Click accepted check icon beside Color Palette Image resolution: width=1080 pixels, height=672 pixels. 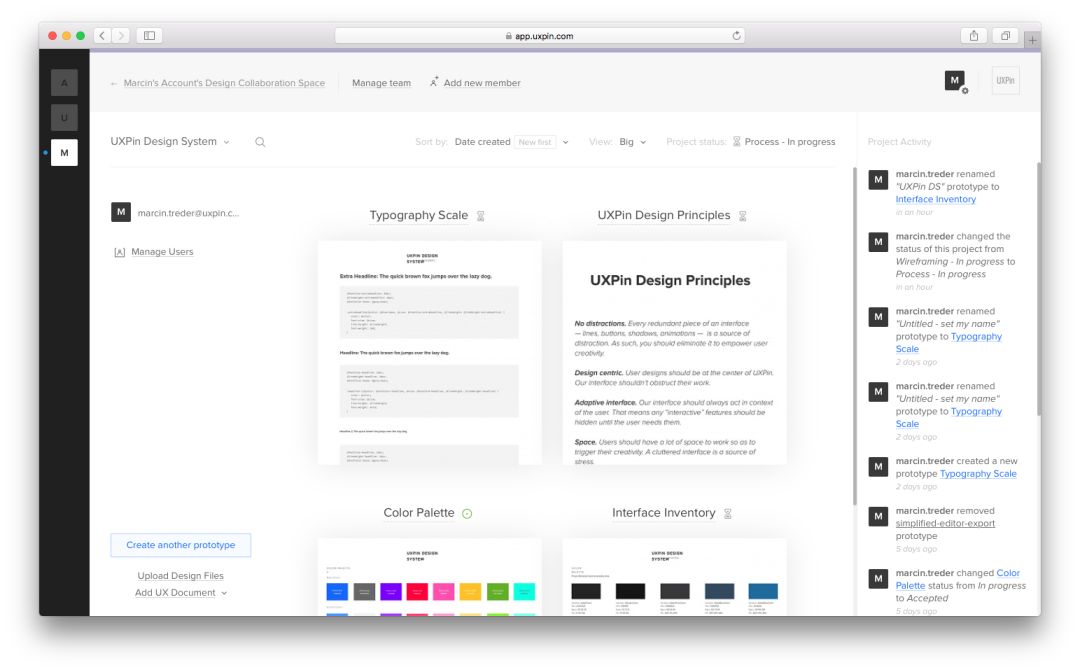467,514
